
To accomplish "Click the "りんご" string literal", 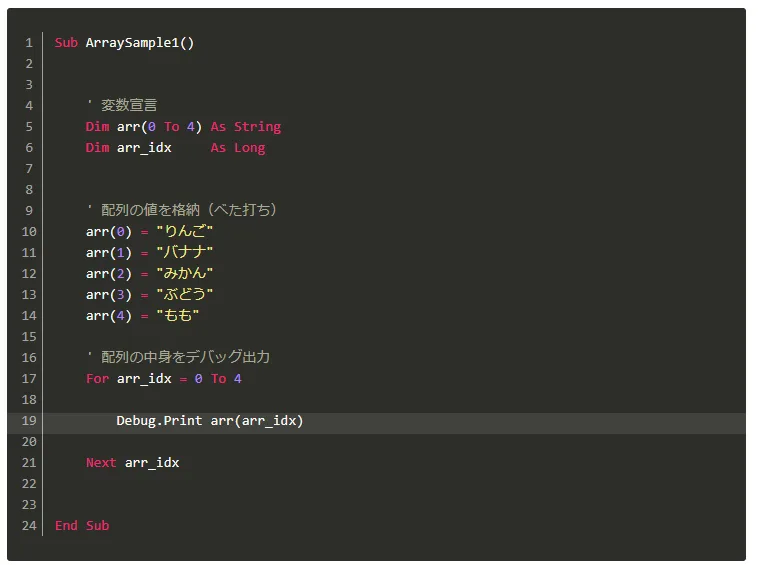I will (x=185, y=231).
